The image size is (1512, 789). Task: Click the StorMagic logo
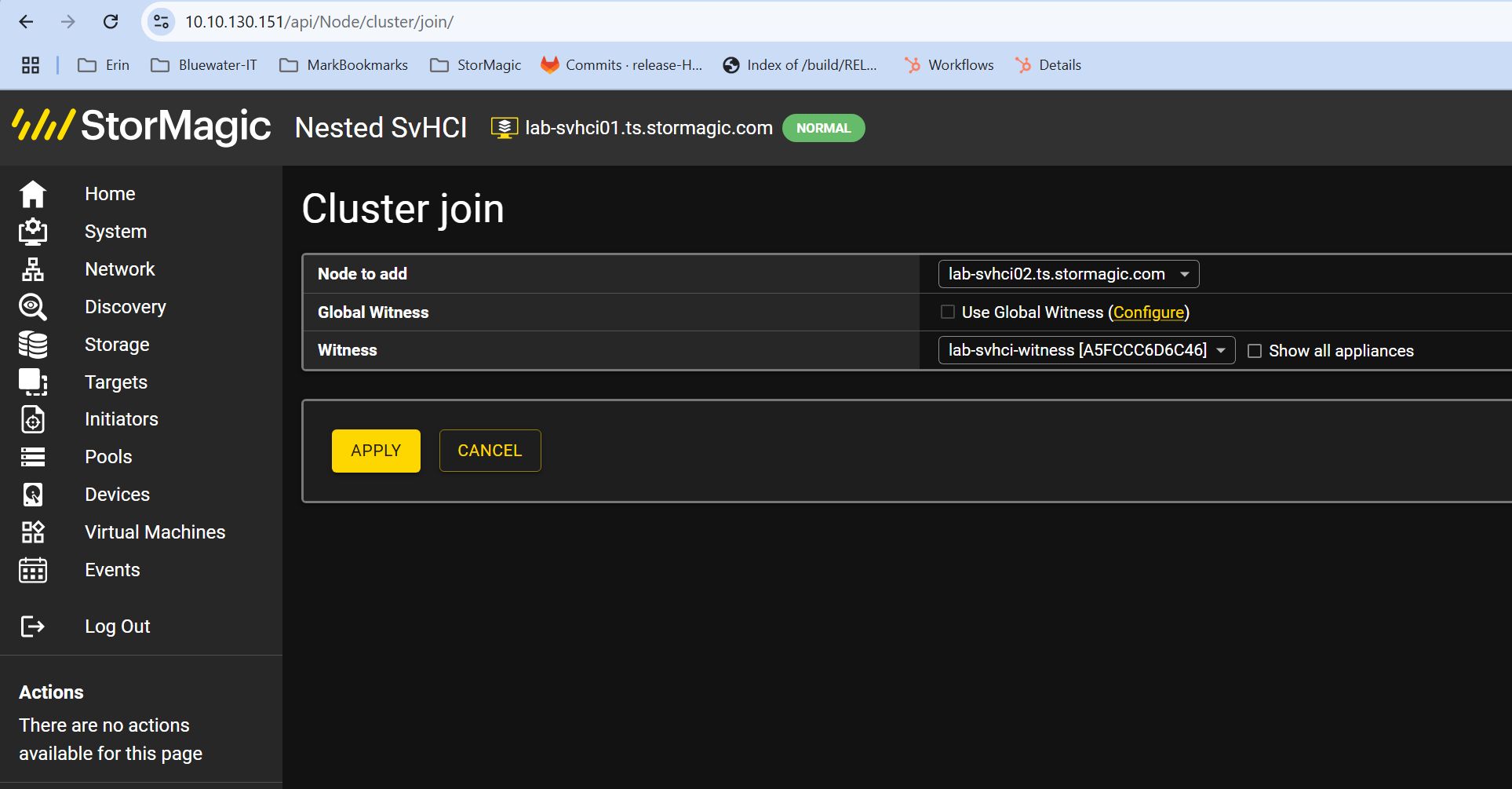(142, 126)
